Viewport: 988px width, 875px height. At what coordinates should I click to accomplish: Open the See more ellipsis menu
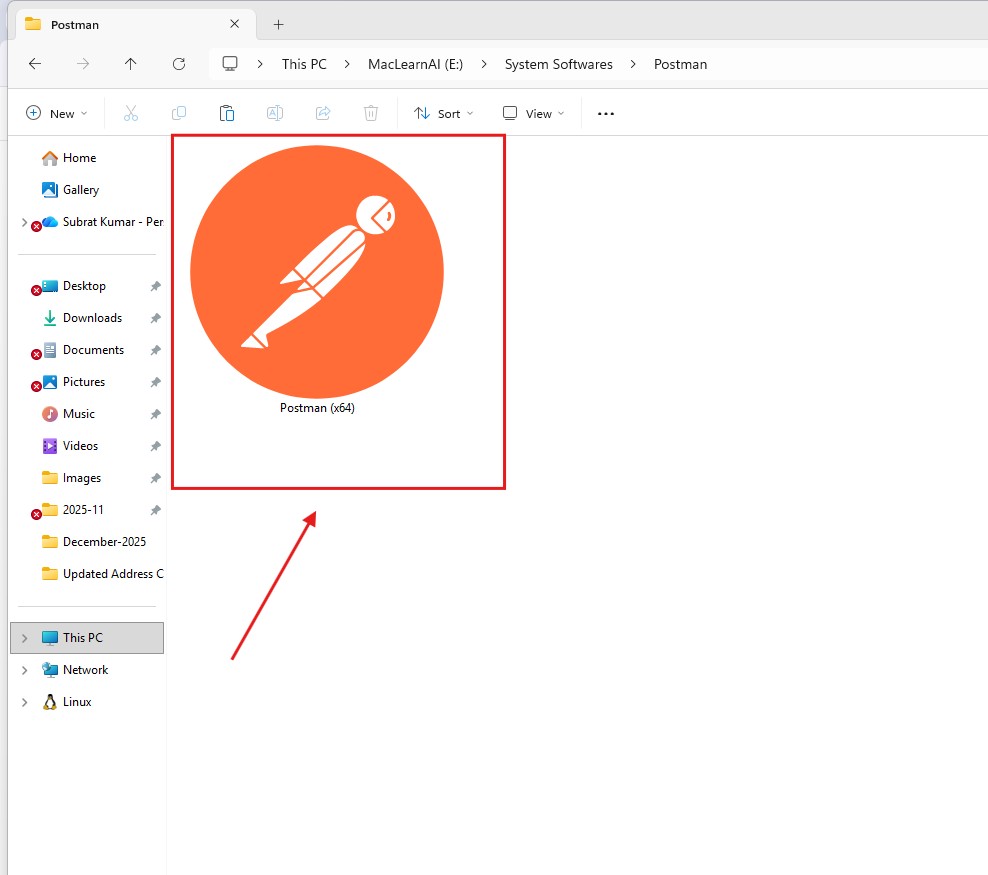606,114
